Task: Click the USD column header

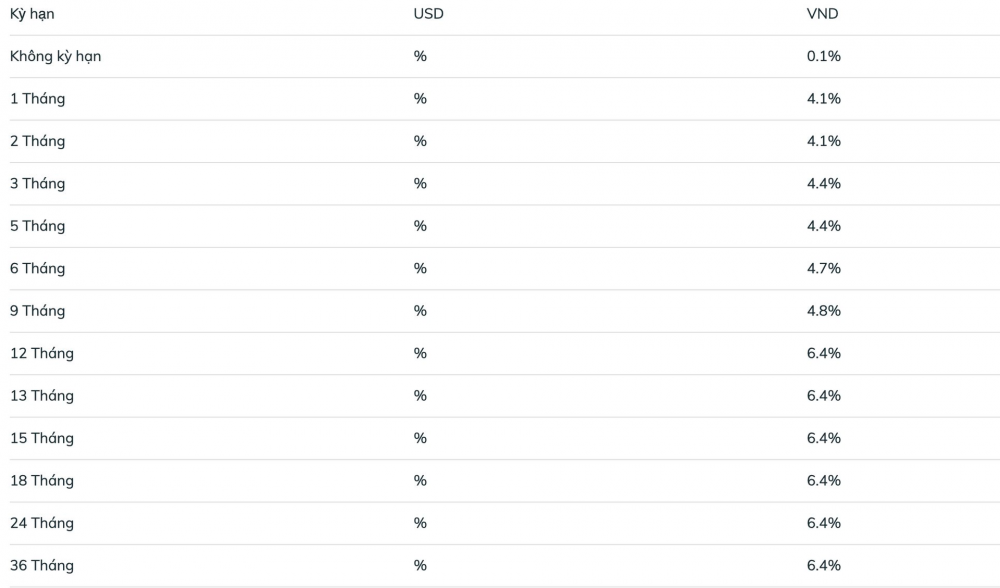Action: point(428,14)
